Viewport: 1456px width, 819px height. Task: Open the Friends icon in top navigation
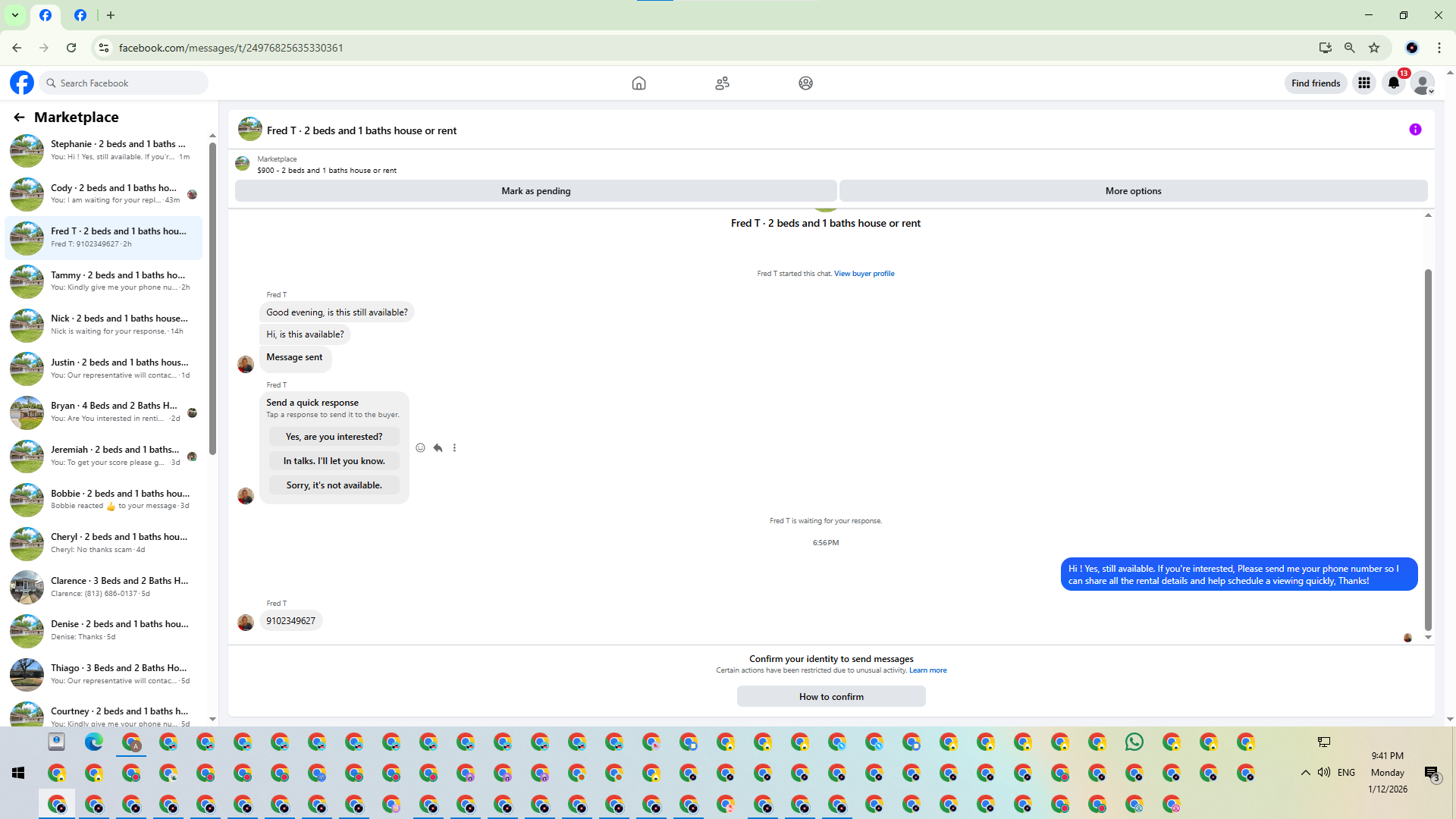click(722, 83)
